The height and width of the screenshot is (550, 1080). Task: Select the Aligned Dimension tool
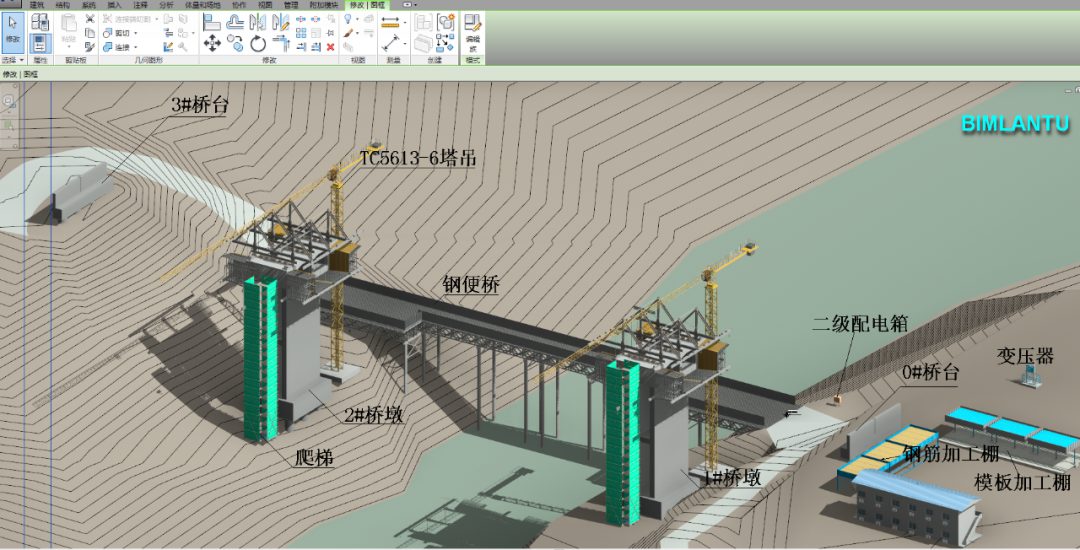pos(390,43)
